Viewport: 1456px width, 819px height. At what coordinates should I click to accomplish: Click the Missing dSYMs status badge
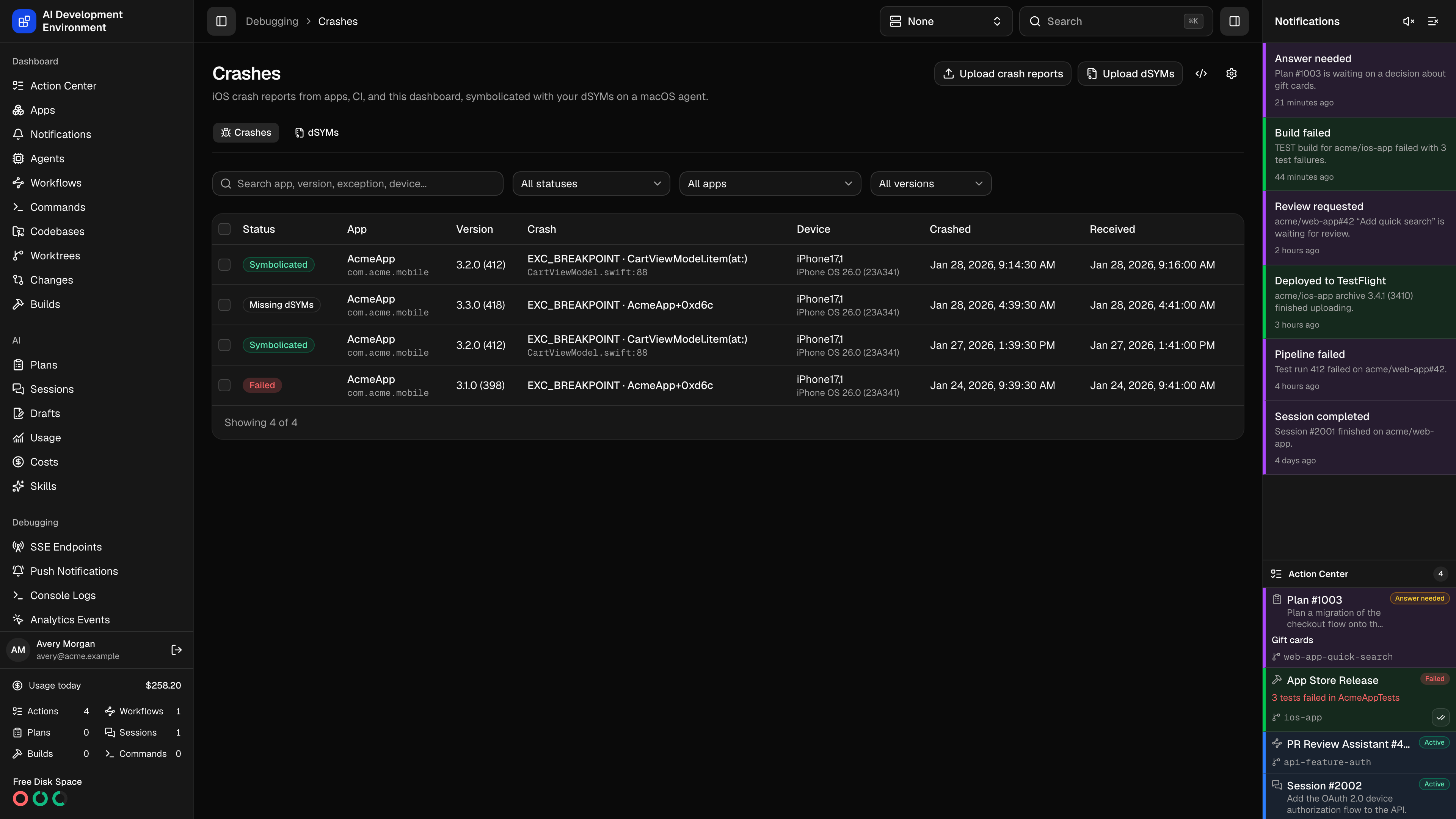281,304
